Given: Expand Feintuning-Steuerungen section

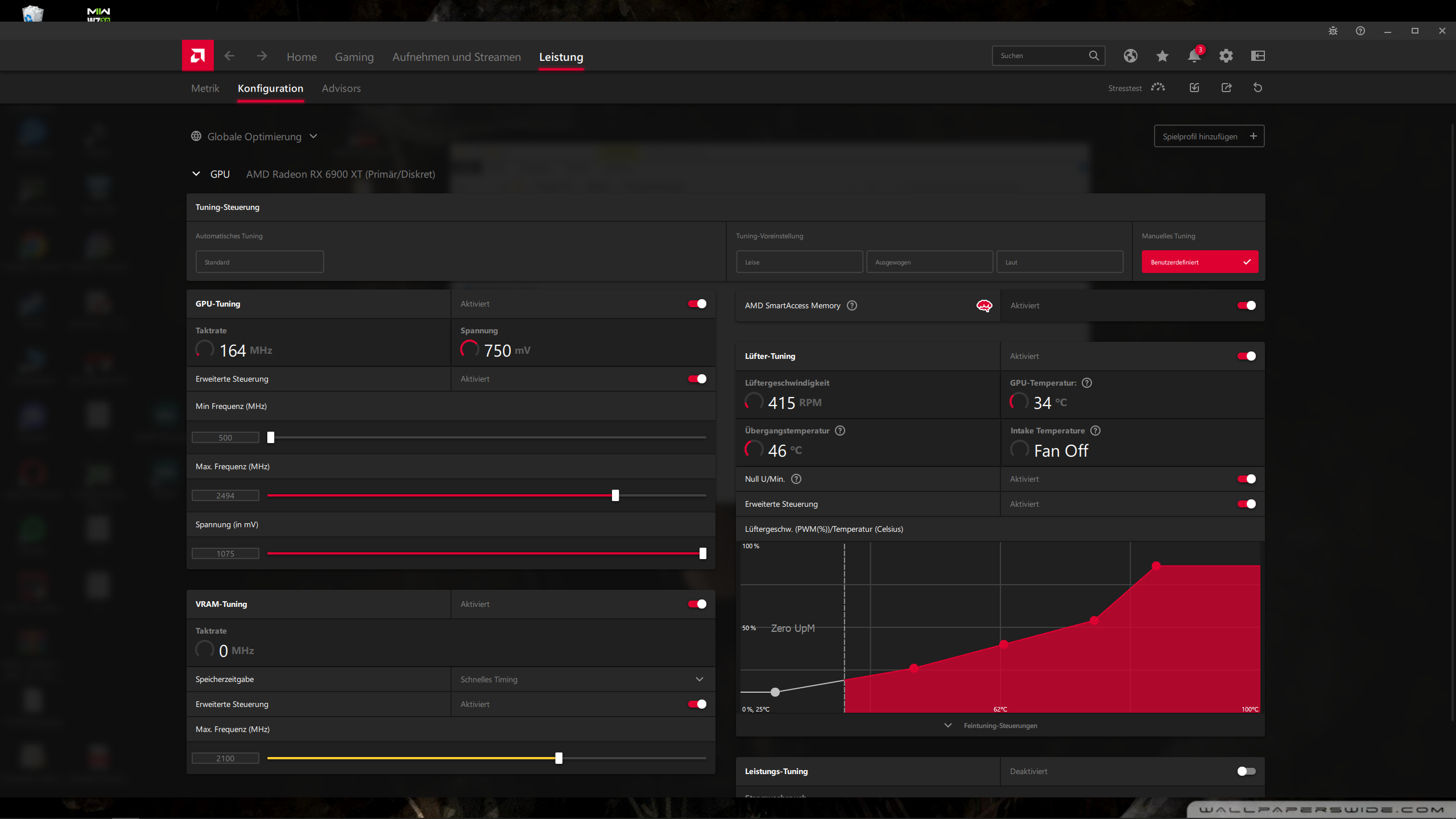Looking at the screenshot, I should (x=1000, y=726).
